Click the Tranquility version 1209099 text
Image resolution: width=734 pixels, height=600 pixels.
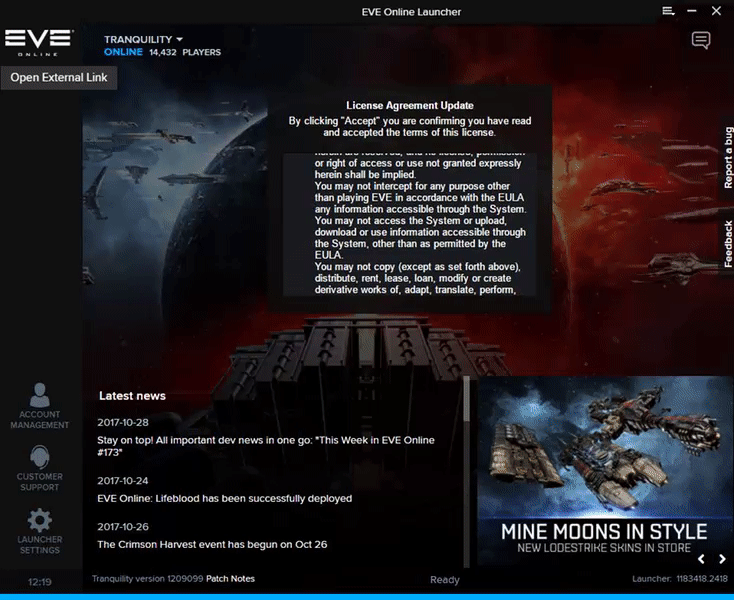(147, 578)
